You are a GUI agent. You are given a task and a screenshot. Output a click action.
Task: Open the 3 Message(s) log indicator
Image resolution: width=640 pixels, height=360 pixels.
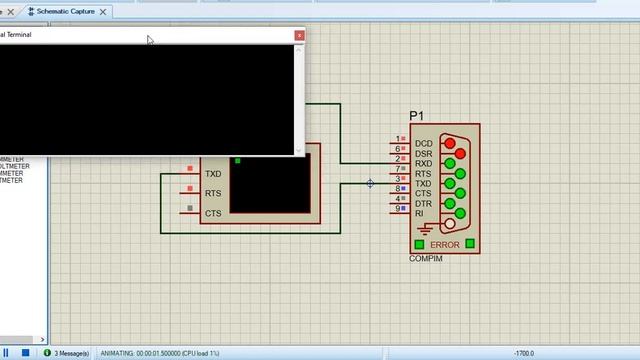pos(67,353)
